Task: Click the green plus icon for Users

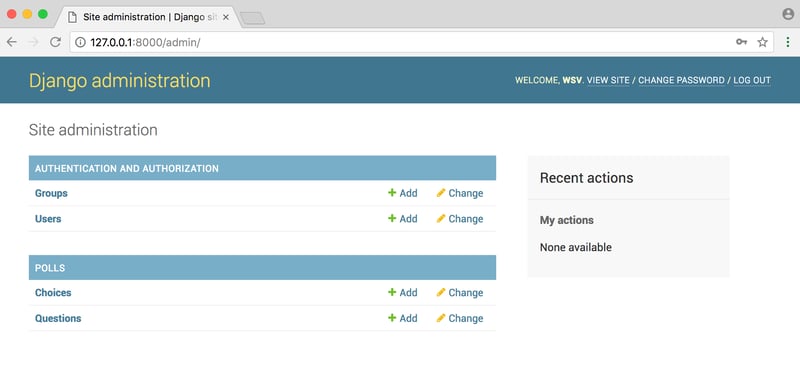Action: 392,218
